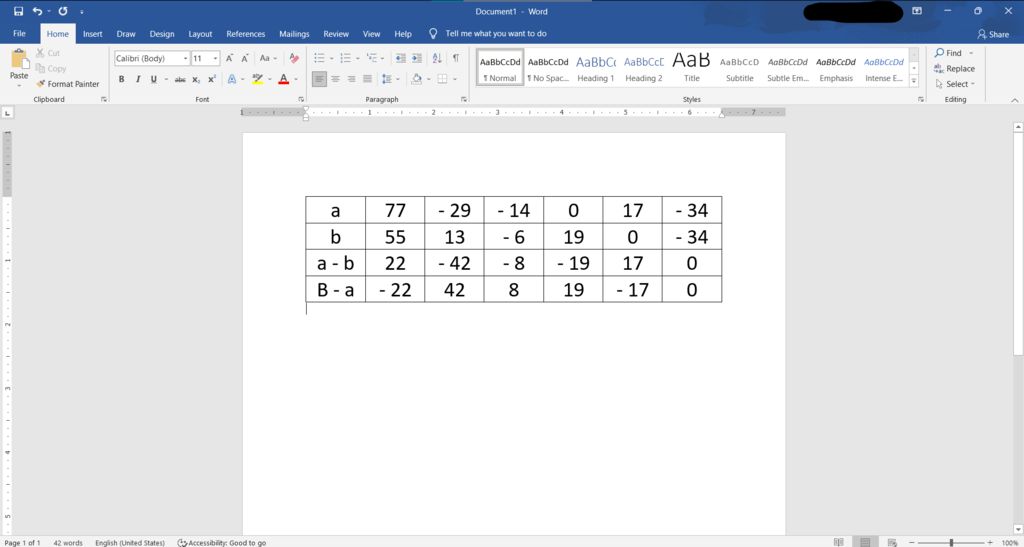Click the yellow text highlight color button

tap(257, 79)
